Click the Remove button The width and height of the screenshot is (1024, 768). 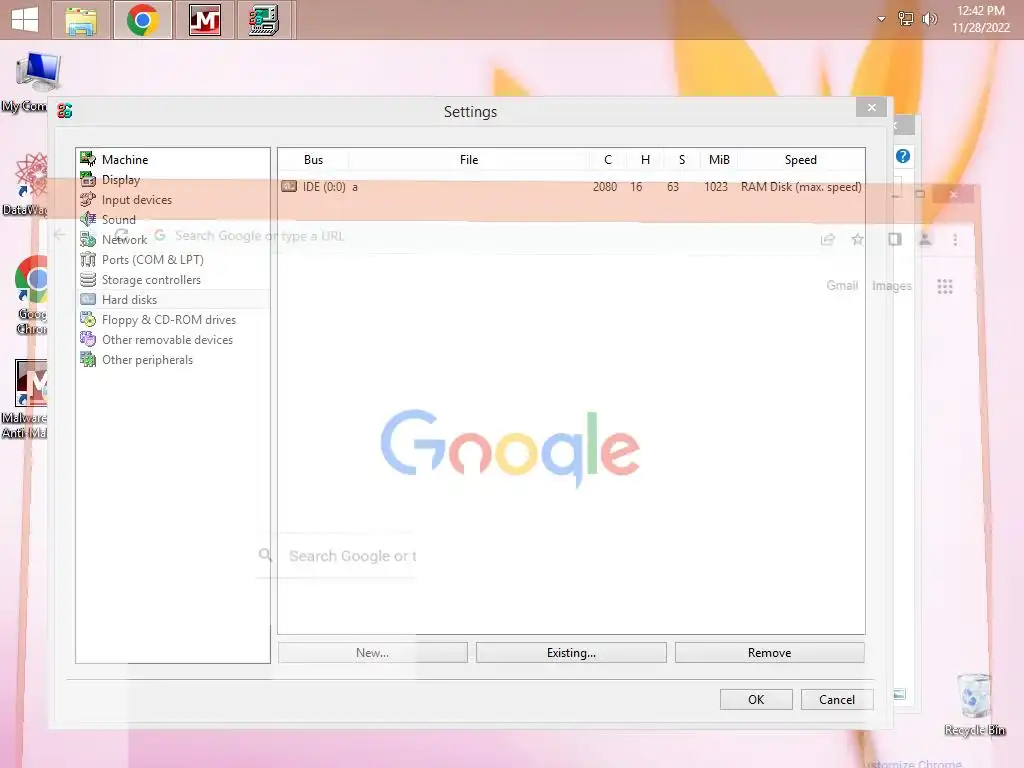tap(769, 652)
